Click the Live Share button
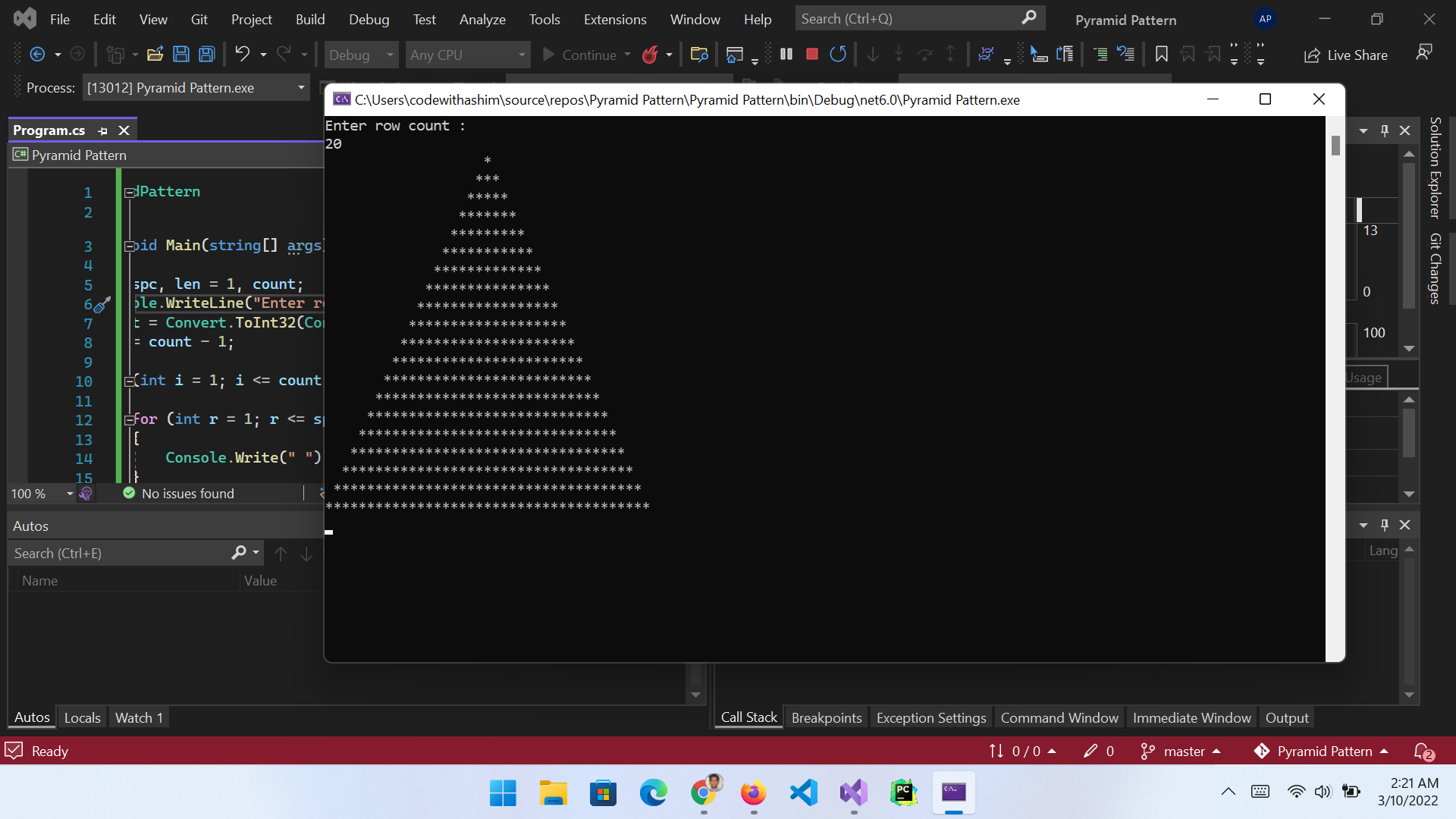 tap(1346, 55)
